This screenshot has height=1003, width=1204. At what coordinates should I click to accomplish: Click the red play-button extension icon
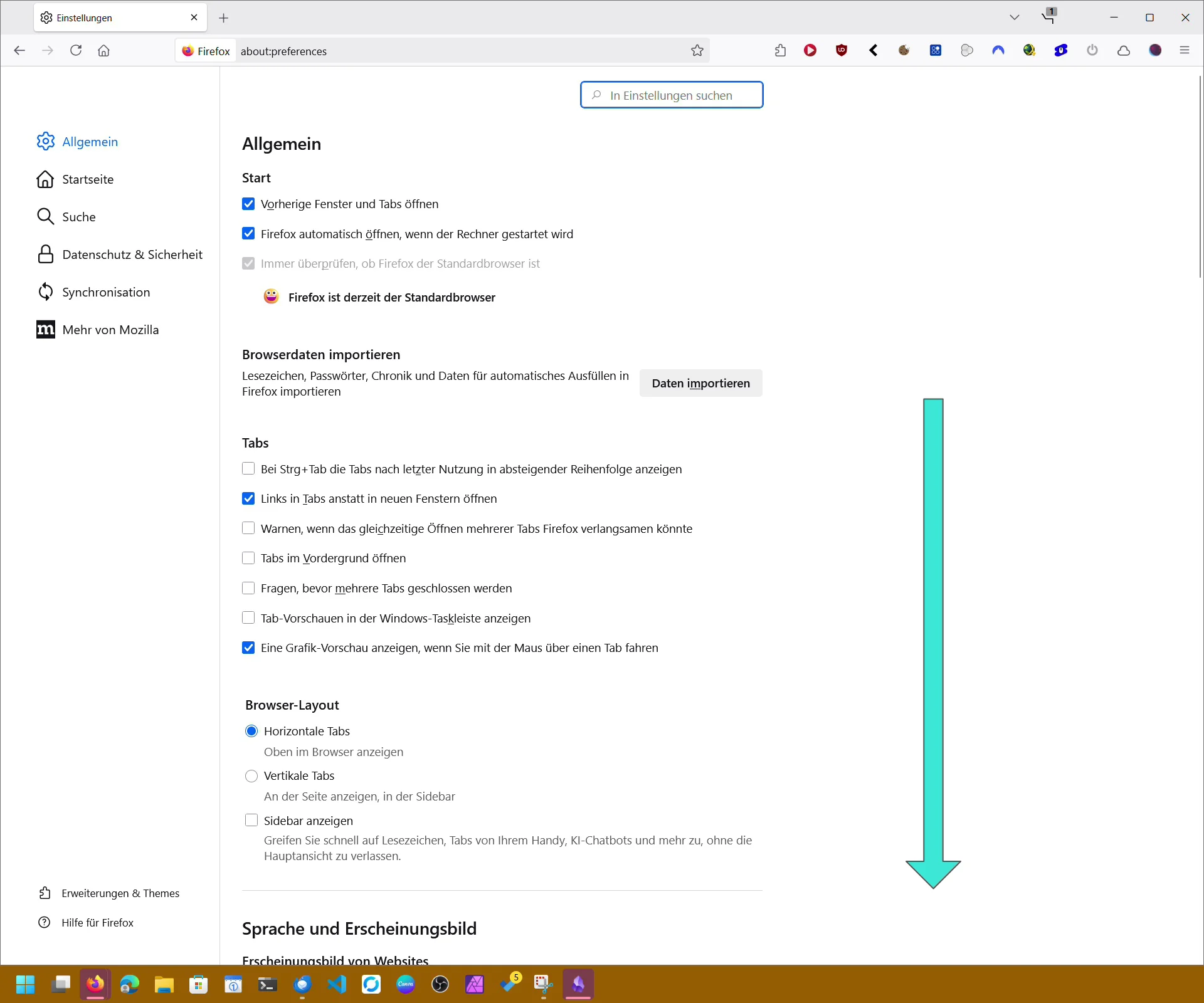point(810,51)
